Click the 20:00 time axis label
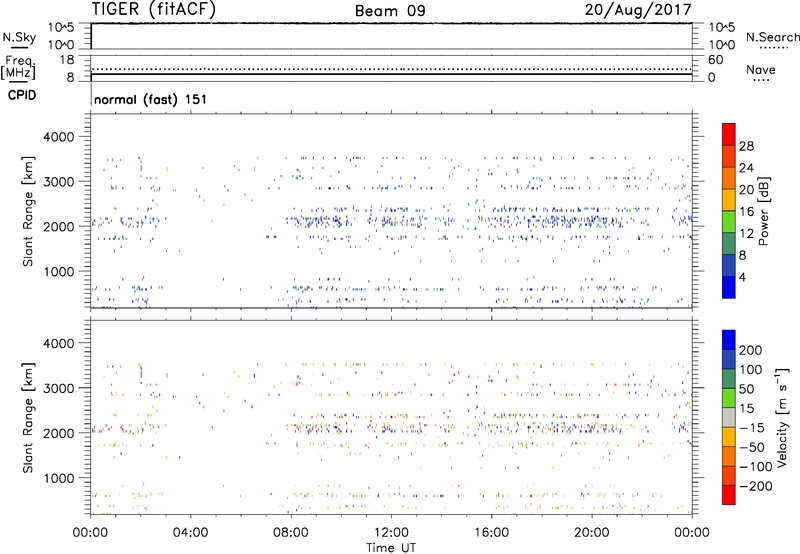Screen dimensions: 800x554 [592, 533]
